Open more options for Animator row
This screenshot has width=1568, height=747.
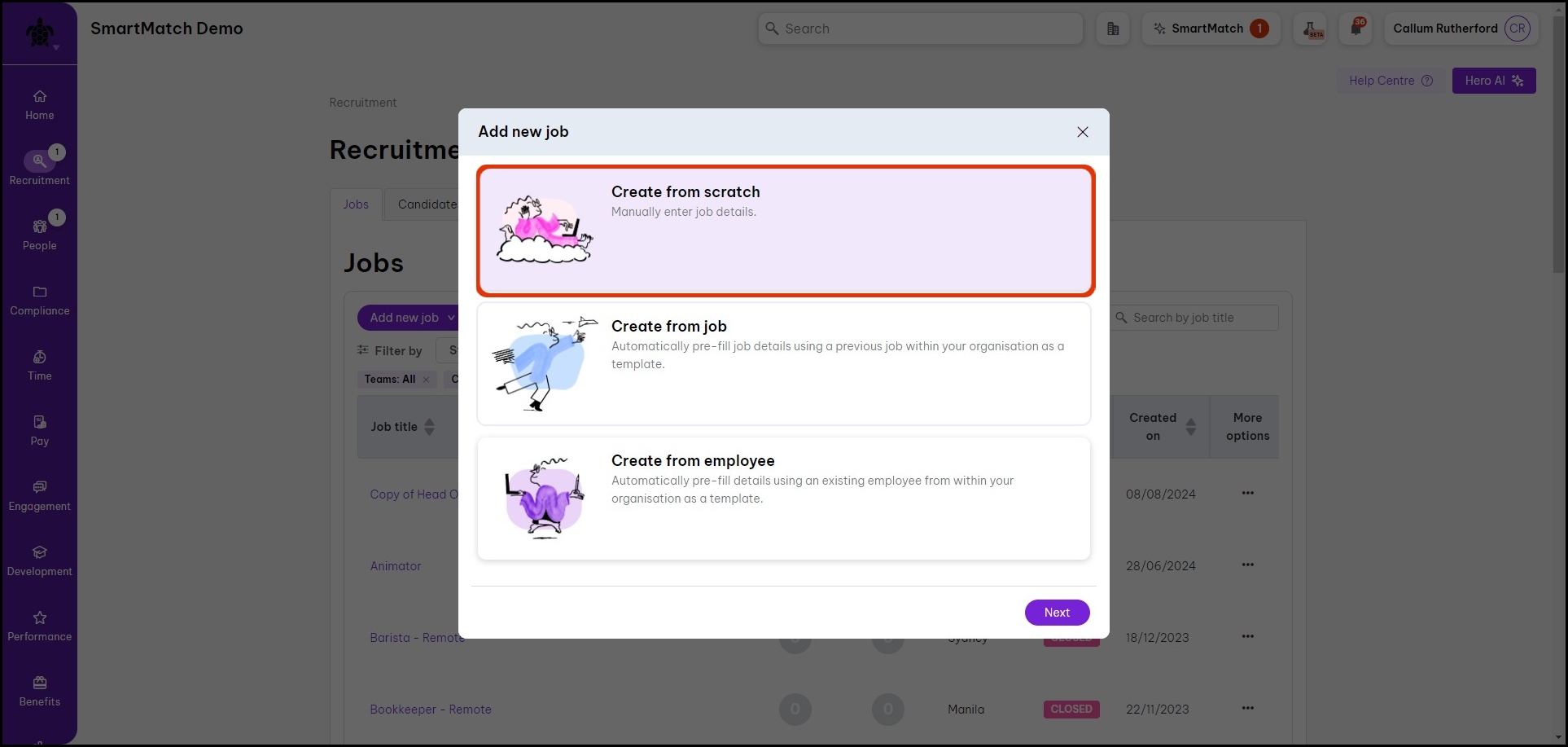(x=1247, y=565)
